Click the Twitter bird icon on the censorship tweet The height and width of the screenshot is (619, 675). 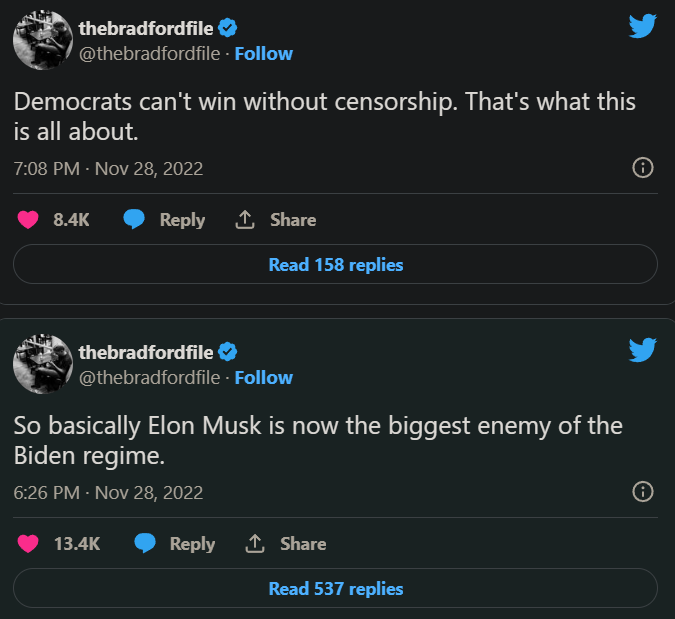642,26
